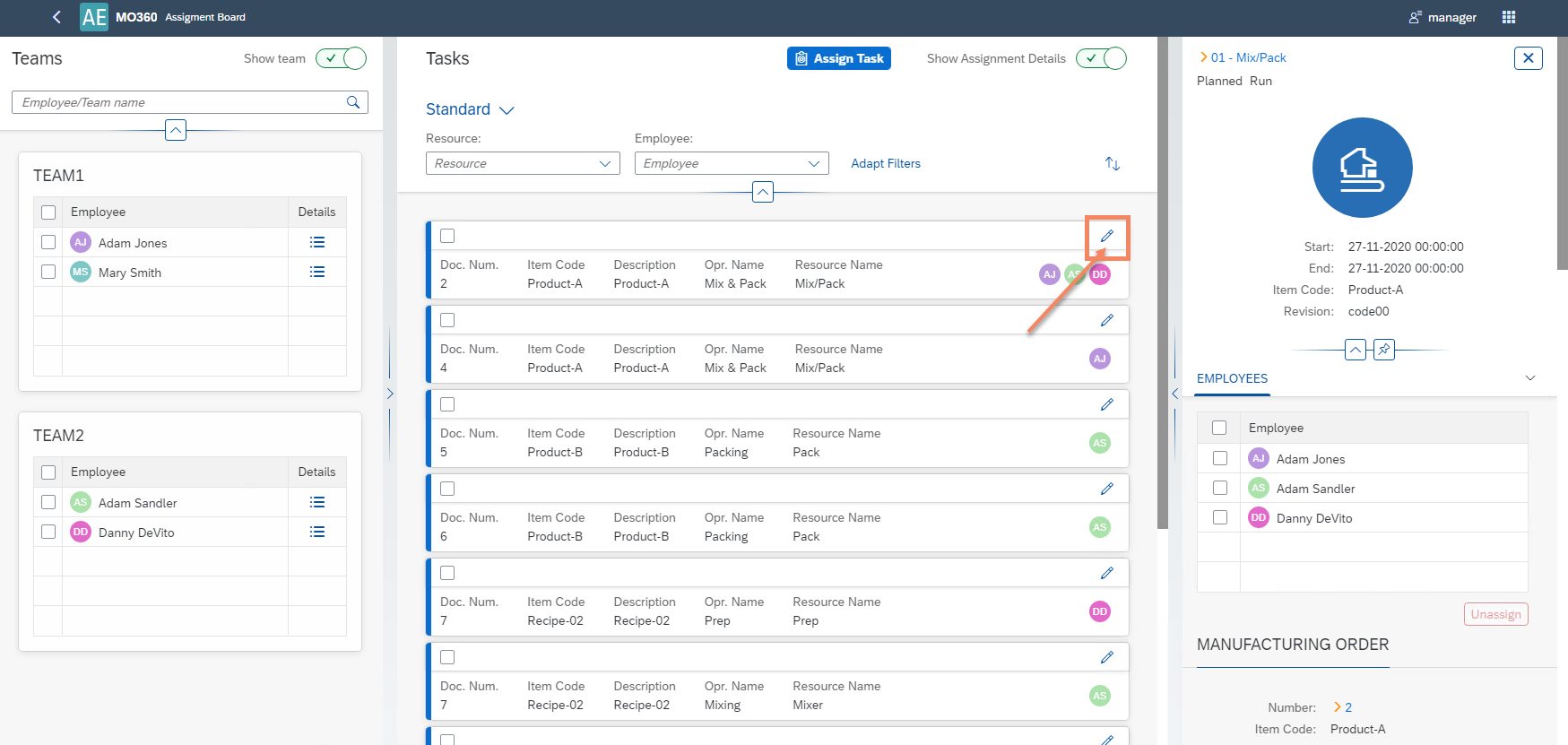Check the Adam Jones checkbox in TEAM1

point(48,243)
